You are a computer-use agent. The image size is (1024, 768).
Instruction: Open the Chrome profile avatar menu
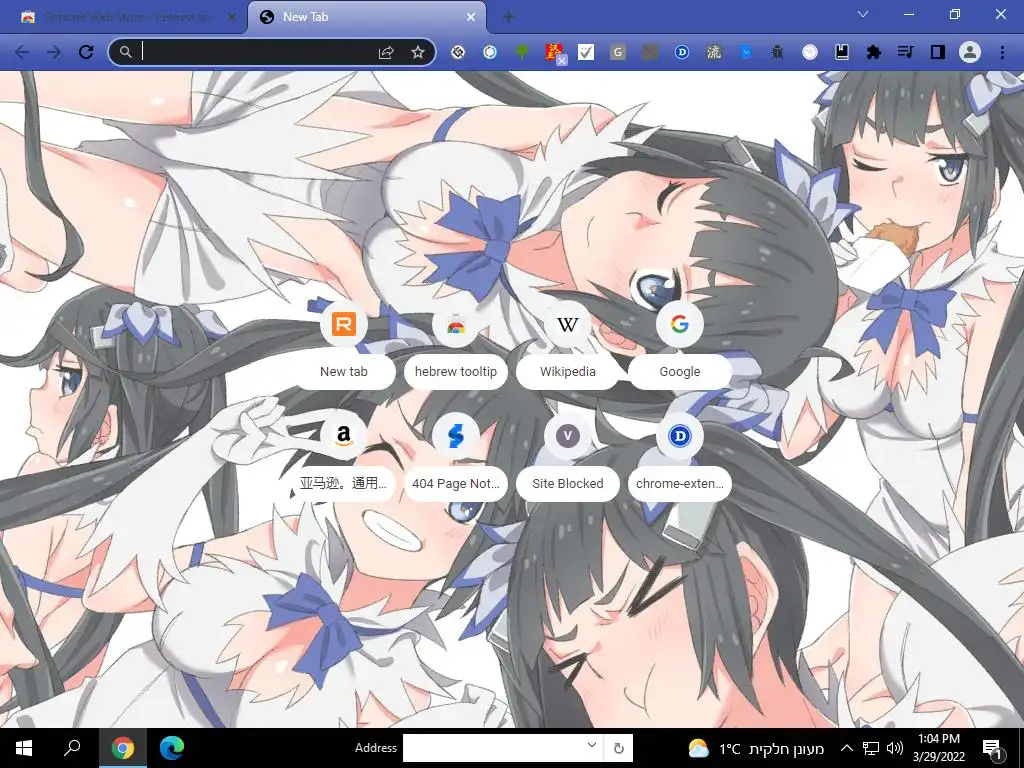(x=970, y=52)
